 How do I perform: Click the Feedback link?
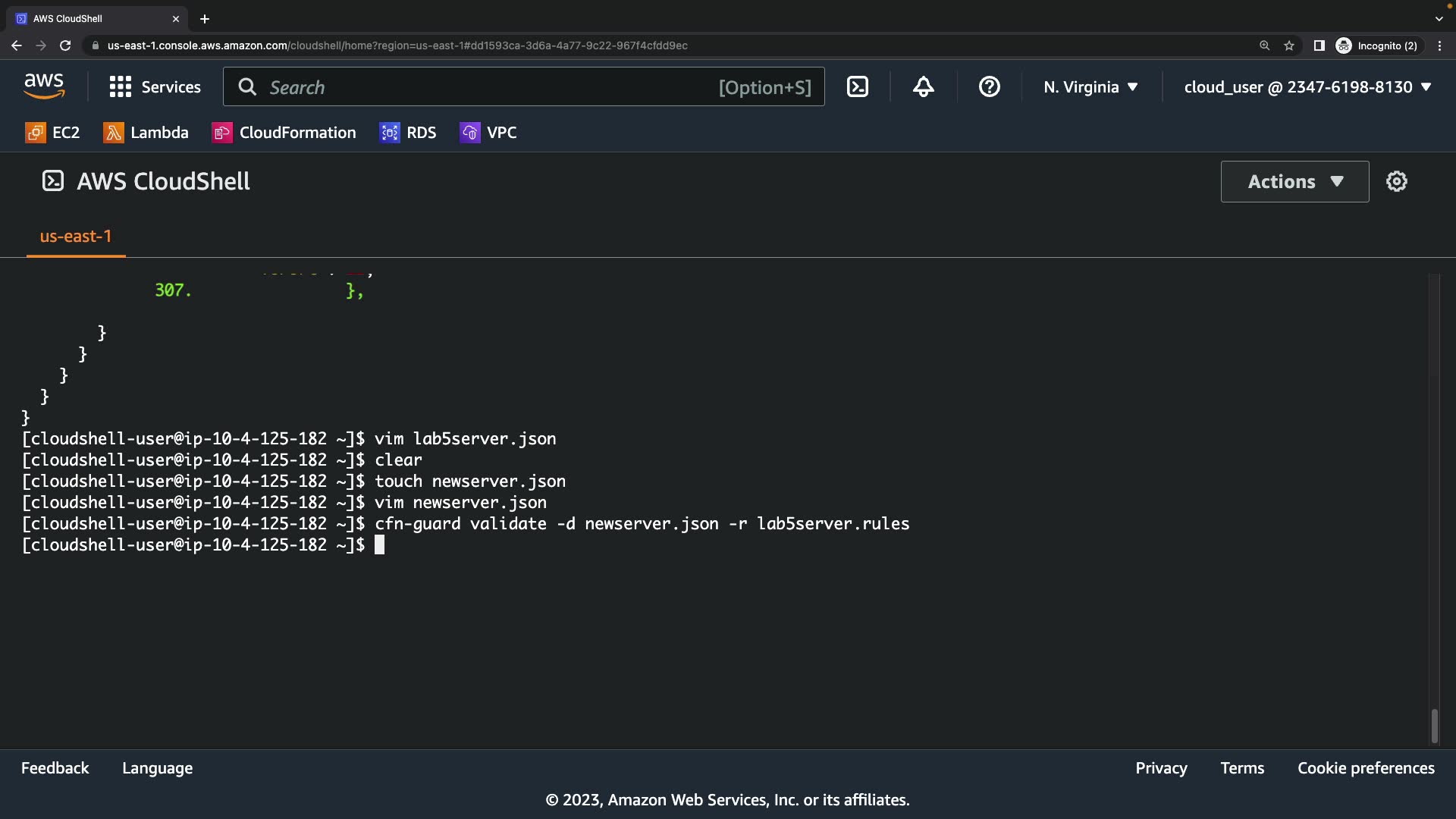coord(55,768)
